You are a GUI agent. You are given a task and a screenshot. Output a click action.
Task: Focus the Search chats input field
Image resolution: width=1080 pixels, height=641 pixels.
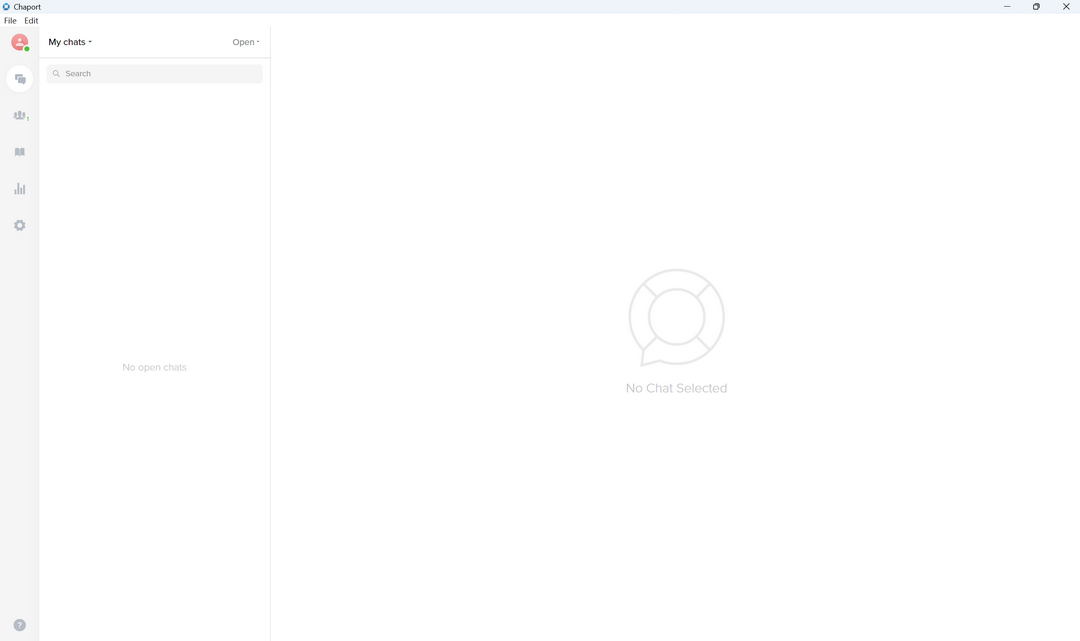point(160,74)
